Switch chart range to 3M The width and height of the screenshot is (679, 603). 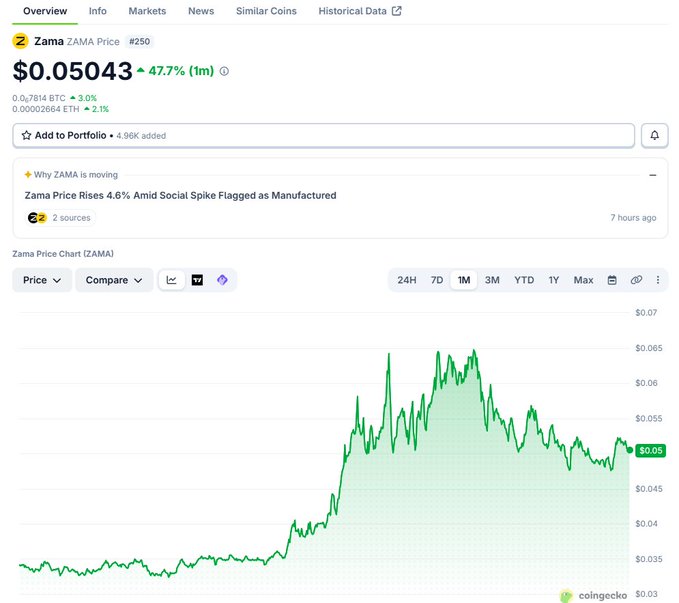tap(492, 280)
